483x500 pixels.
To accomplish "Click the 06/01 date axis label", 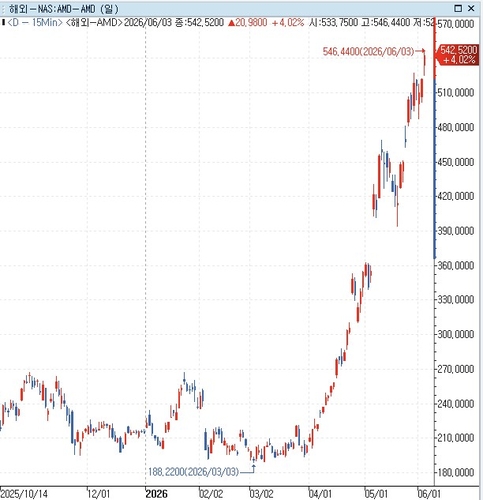I will [429, 493].
